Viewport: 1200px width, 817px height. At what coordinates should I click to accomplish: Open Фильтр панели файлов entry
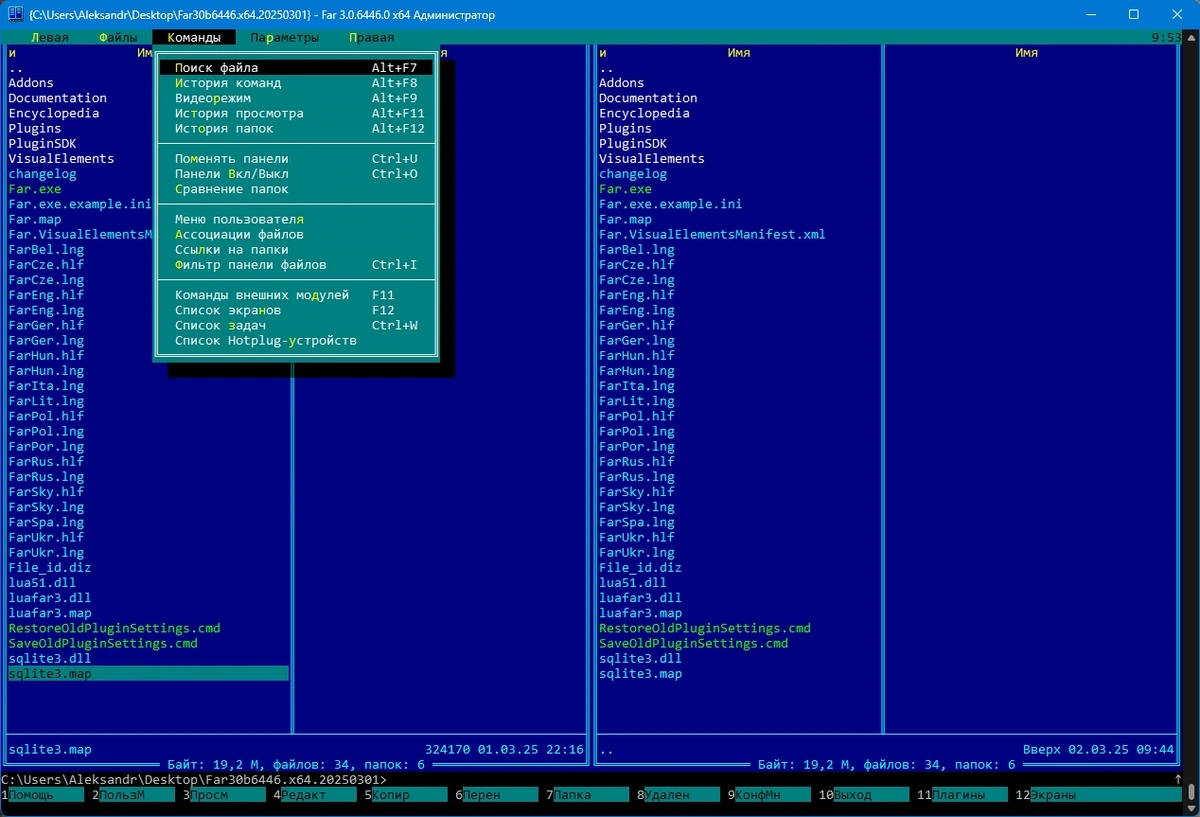point(296,265)
